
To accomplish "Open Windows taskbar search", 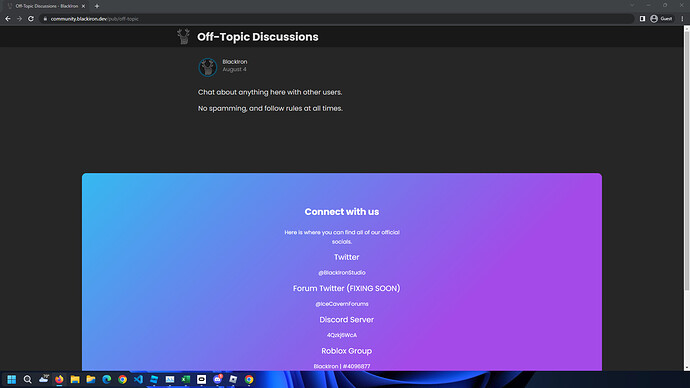I will pos(27,379).
